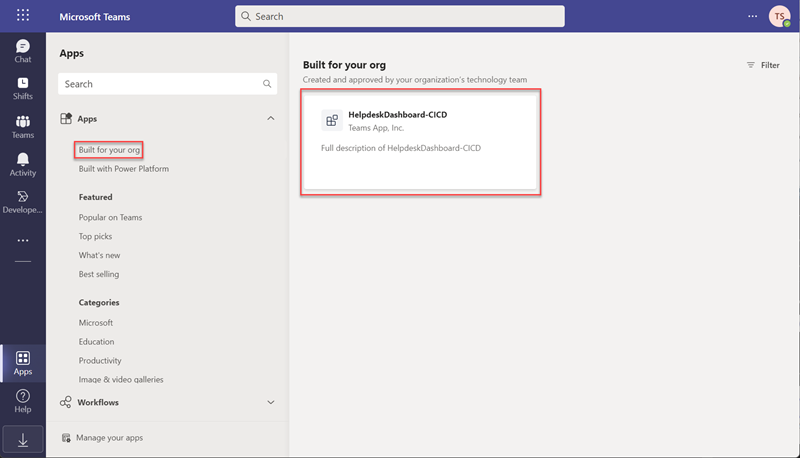Screen dimensions: 800x458
Task: Open the Productivity category
Action: coord(100,361)
